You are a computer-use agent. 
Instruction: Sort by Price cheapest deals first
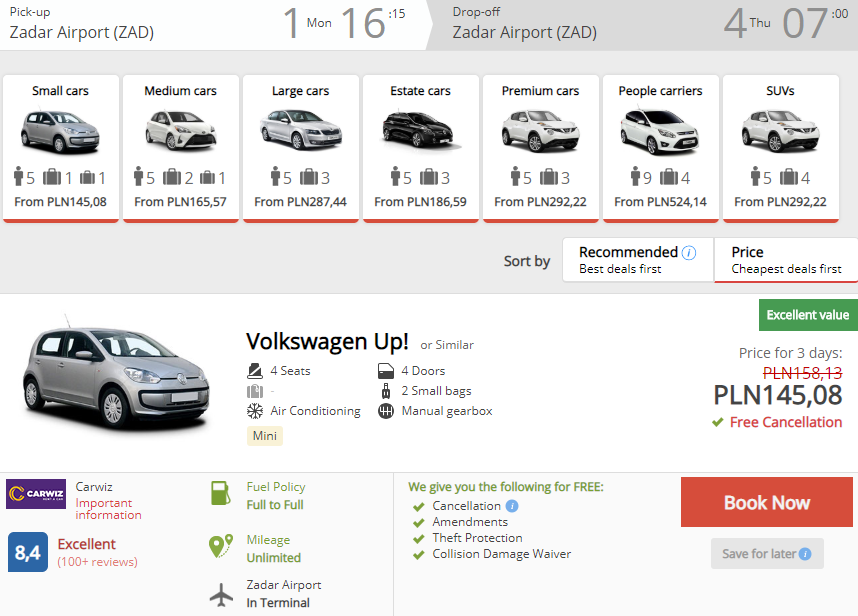click(x=786, y=260)
